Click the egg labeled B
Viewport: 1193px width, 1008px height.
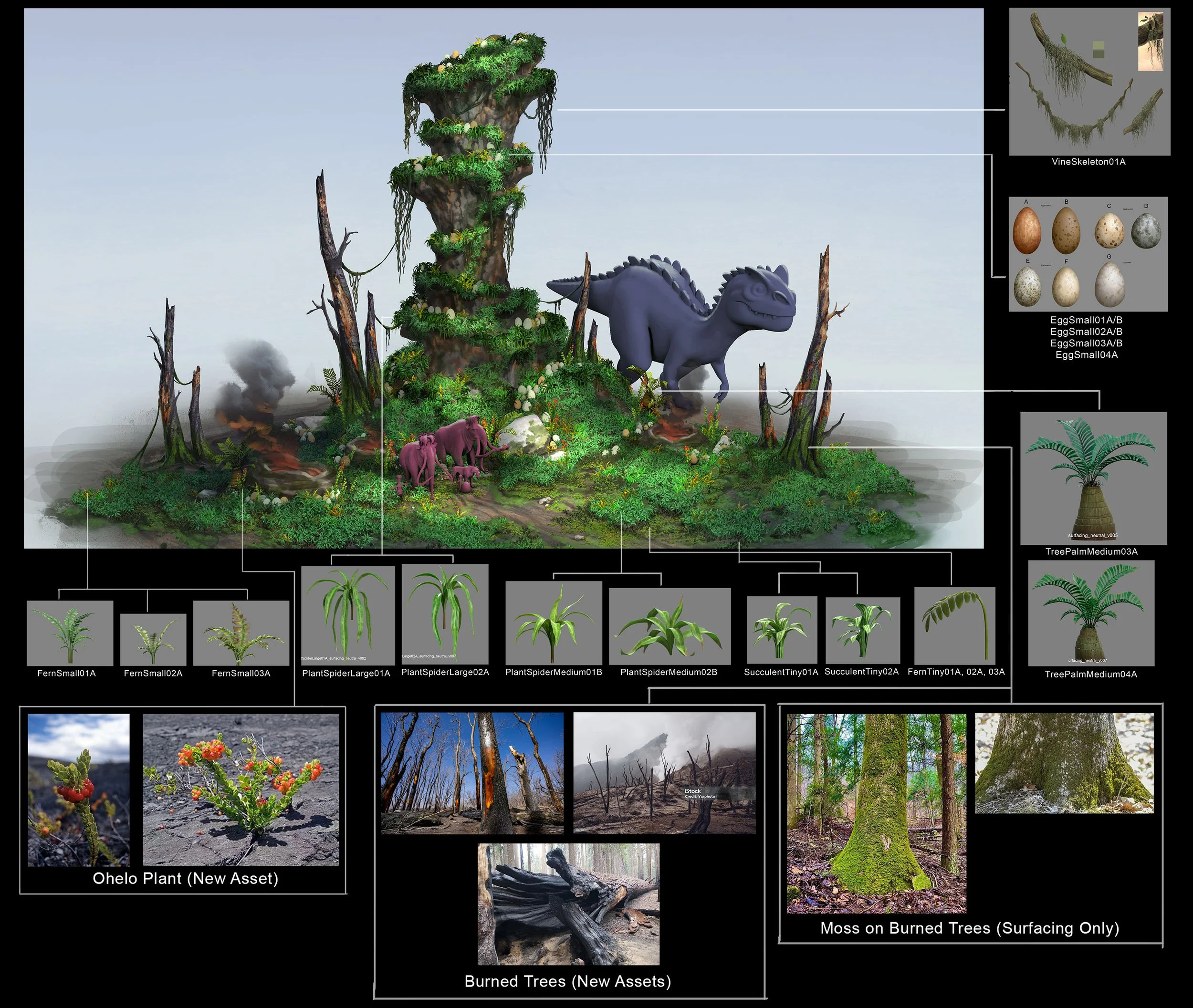pos(1066,230)
